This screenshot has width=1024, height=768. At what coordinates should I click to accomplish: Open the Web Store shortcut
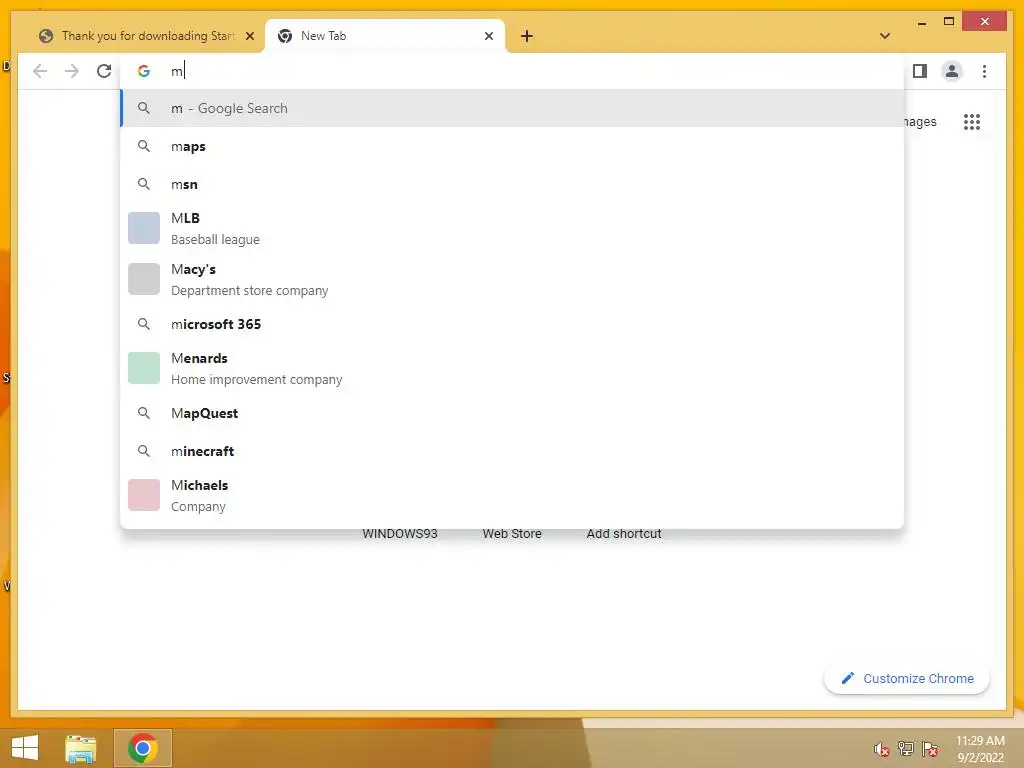point(512,534)
